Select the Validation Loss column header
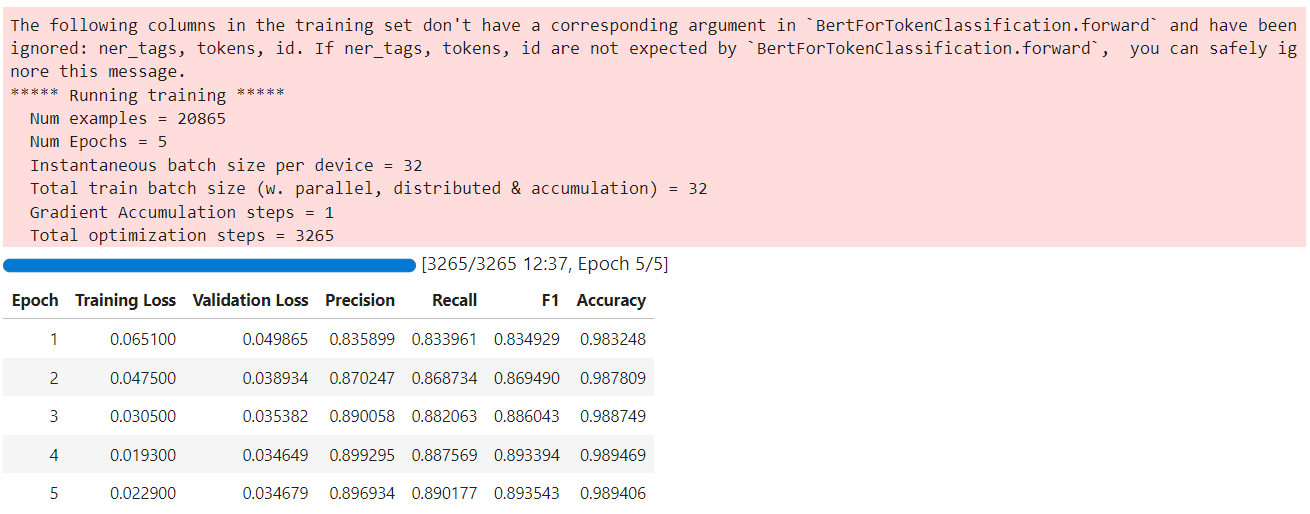 tap(250, 300)
